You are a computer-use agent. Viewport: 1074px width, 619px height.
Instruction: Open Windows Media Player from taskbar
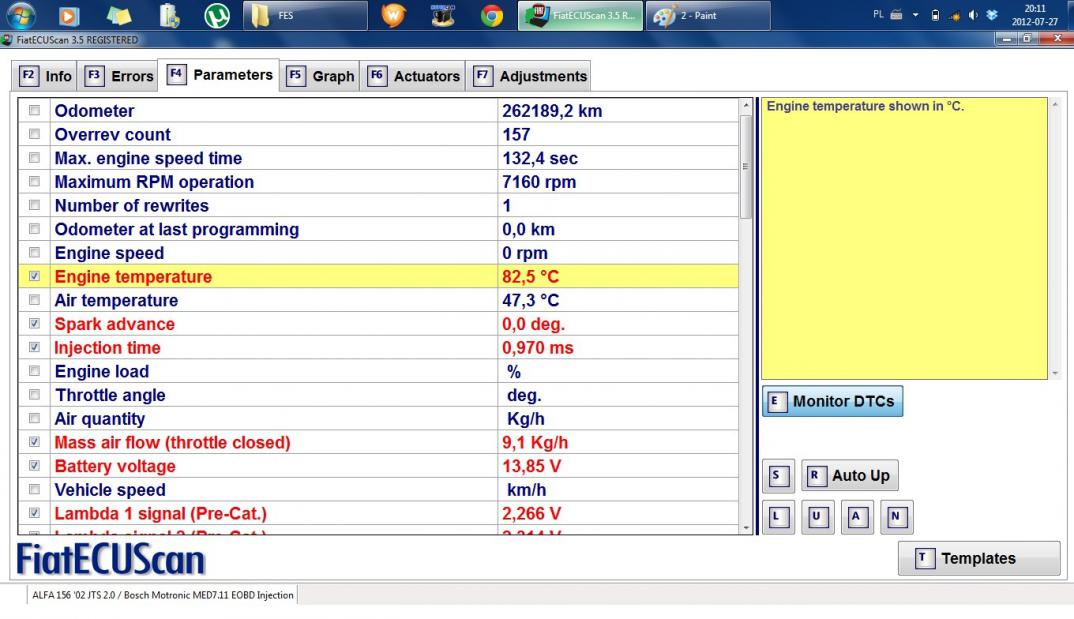68,16
